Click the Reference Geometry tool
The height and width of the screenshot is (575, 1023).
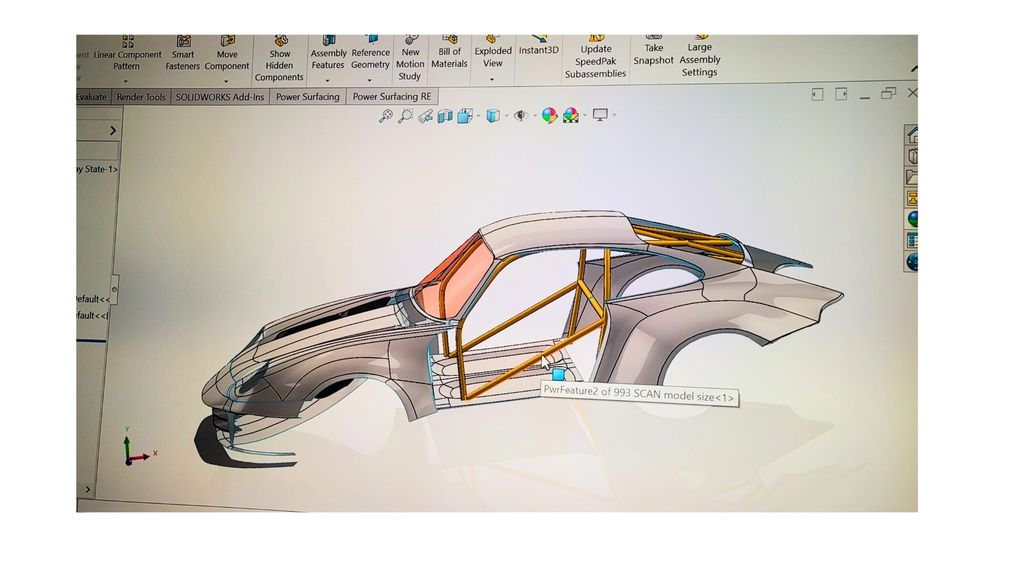[x=370, y=53]
